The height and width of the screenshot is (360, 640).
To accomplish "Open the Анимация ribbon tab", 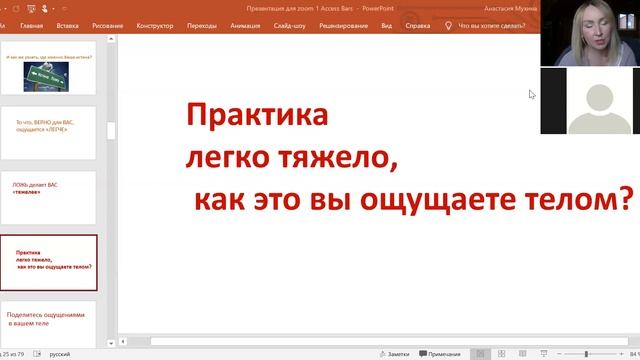I will [x=245, y=26].
